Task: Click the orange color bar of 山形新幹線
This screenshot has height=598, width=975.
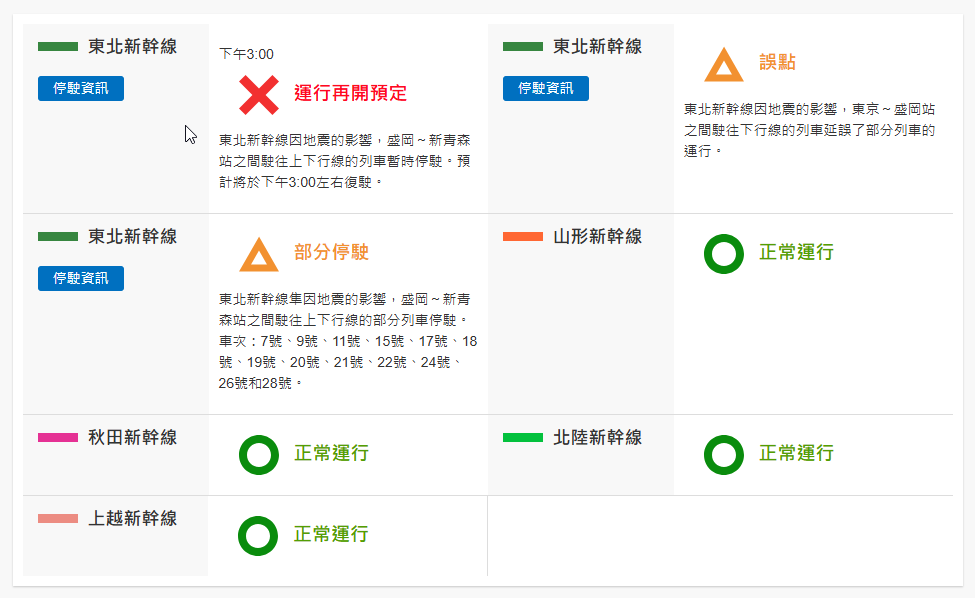Action: click(522, 237)
